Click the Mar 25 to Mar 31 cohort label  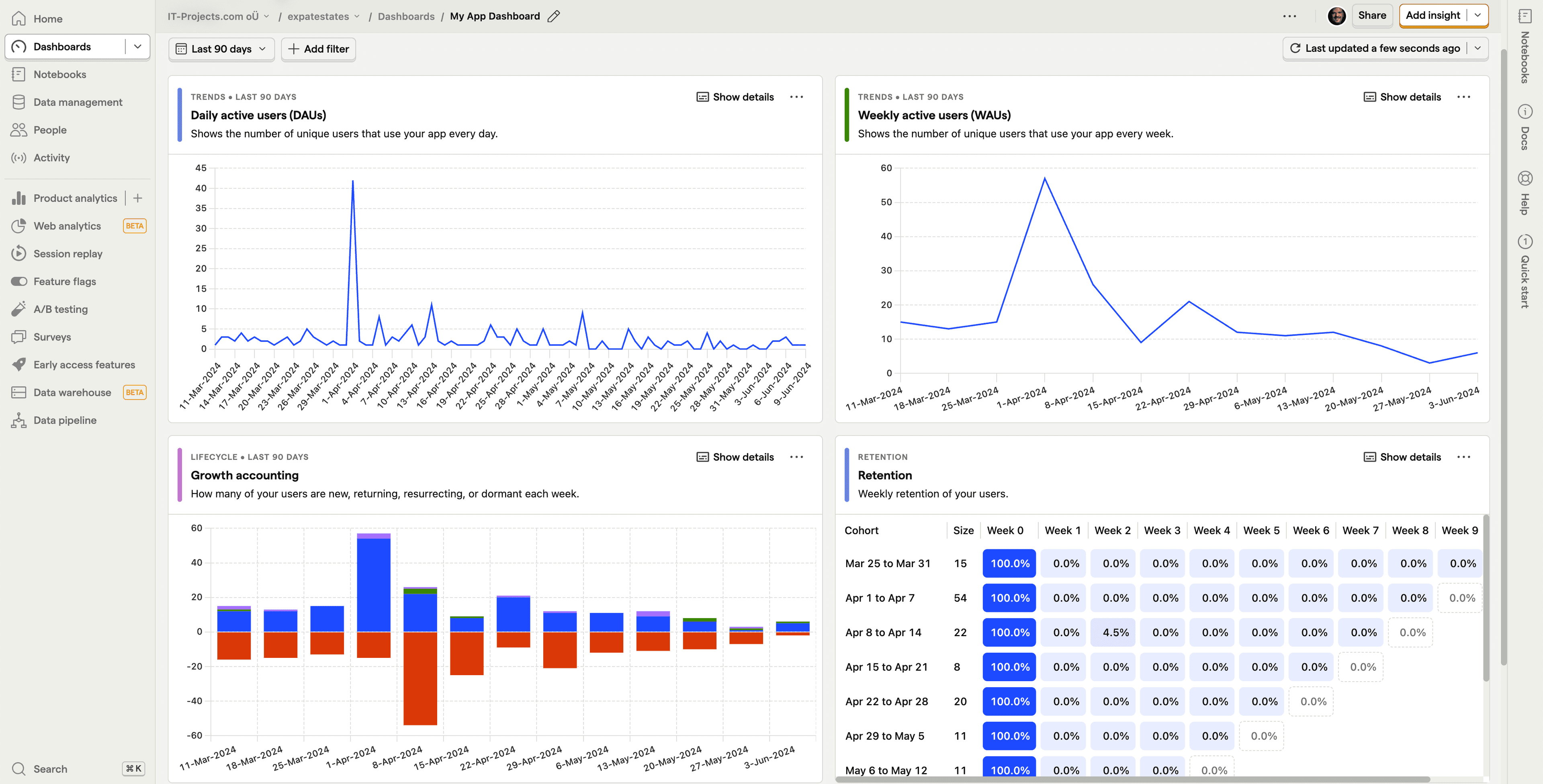[888, 563]
